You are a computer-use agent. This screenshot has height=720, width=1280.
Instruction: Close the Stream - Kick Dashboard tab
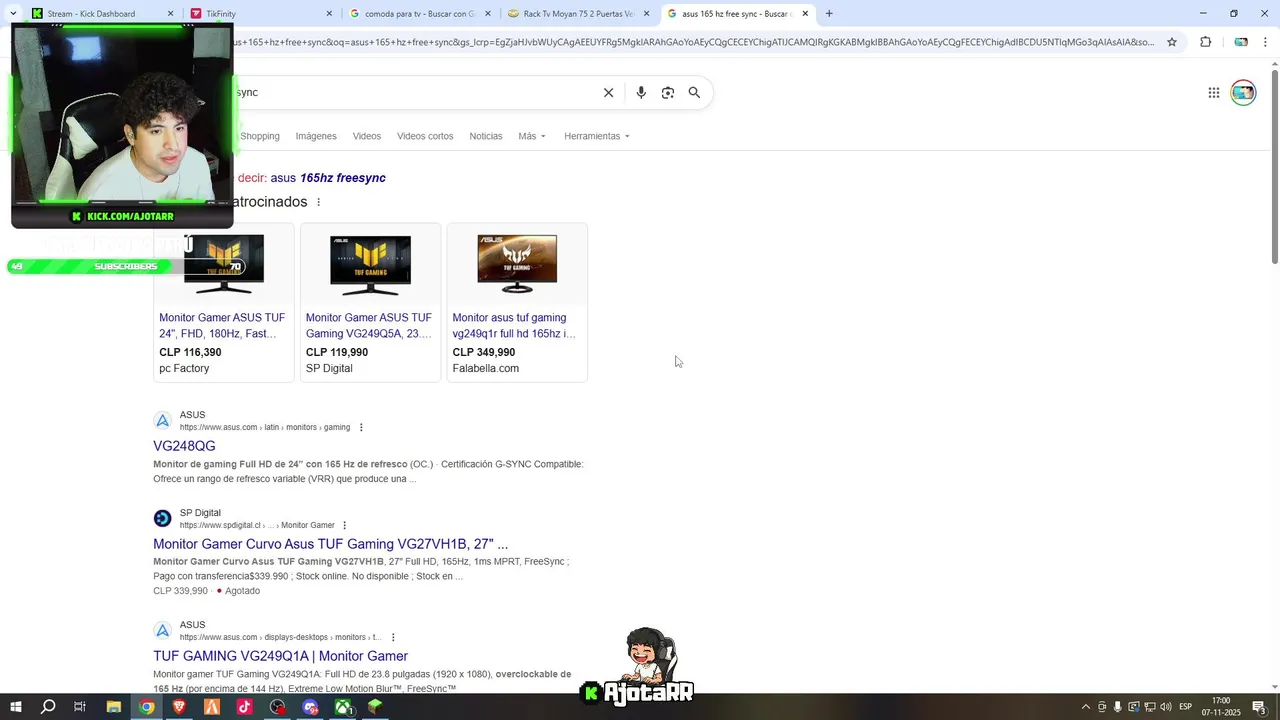point(170,14)
